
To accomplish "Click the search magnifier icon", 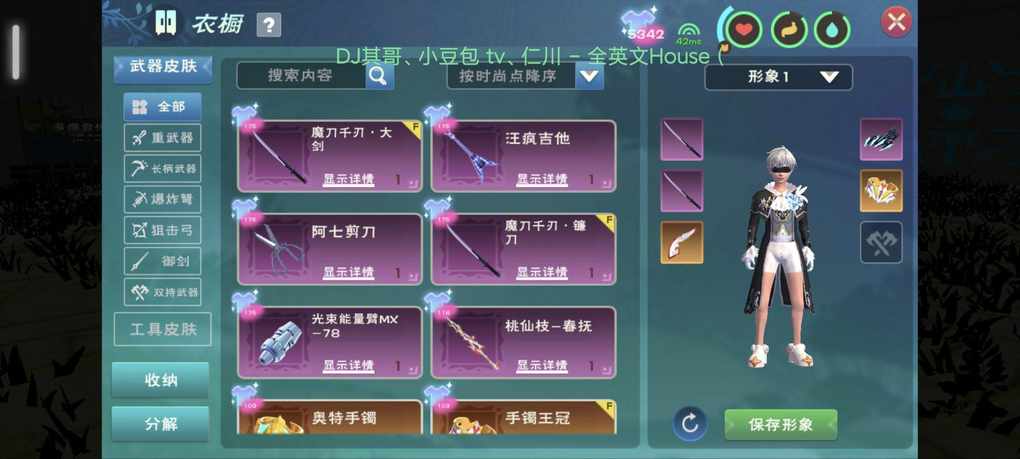I will (x=379, y=76).
